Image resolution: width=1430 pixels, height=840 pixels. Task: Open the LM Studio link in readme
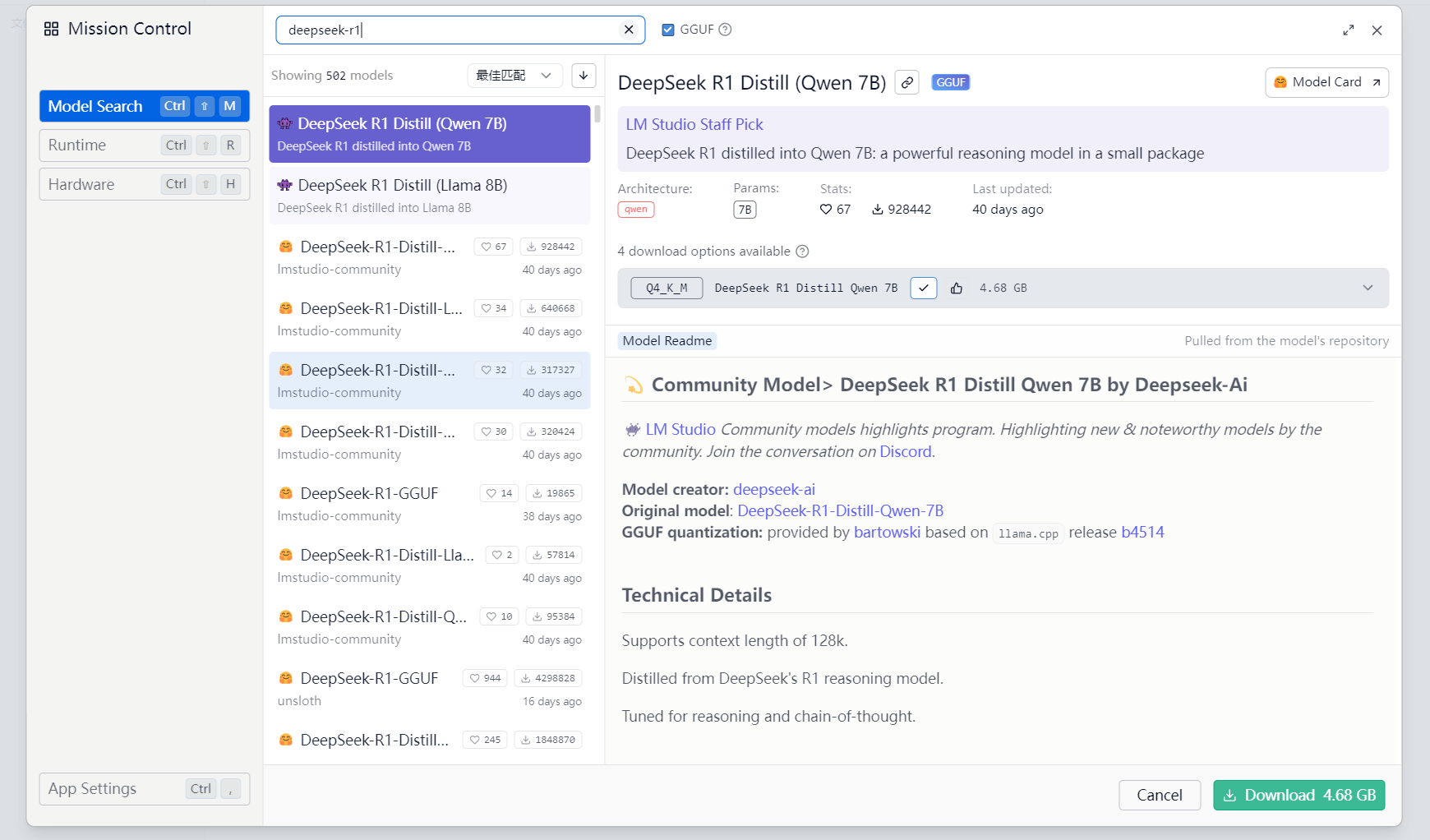[x=680, y=429]
